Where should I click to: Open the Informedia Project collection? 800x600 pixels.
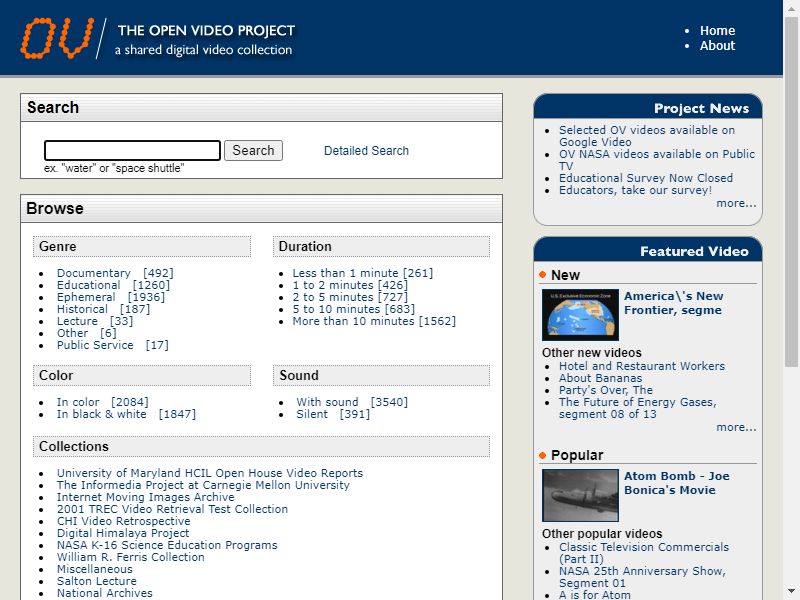[x=203, y=485]
